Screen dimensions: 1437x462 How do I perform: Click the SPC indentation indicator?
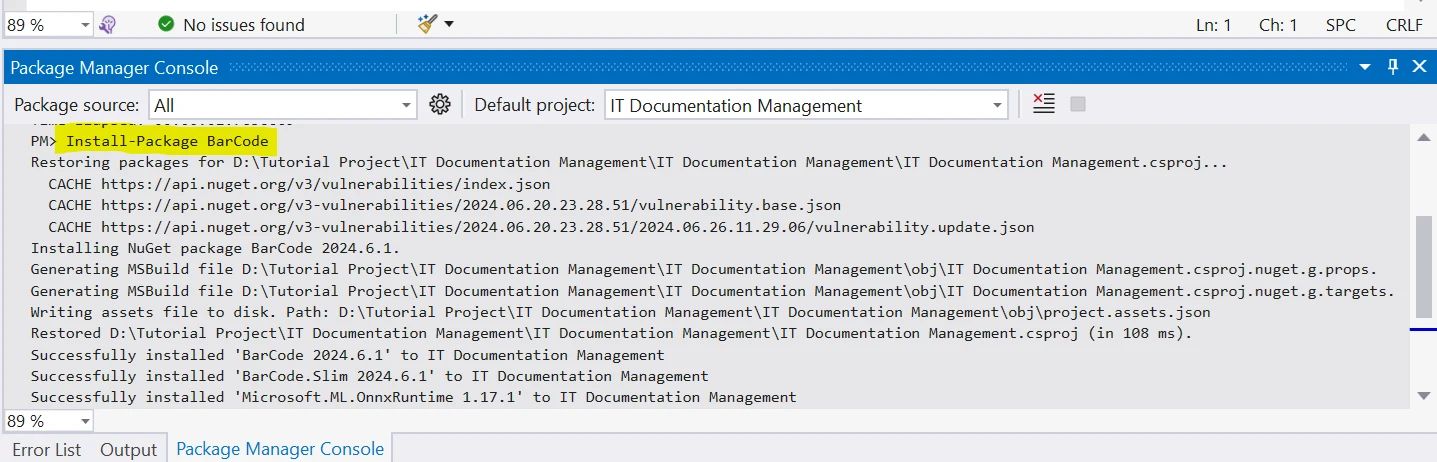[x=1340, y=25]
